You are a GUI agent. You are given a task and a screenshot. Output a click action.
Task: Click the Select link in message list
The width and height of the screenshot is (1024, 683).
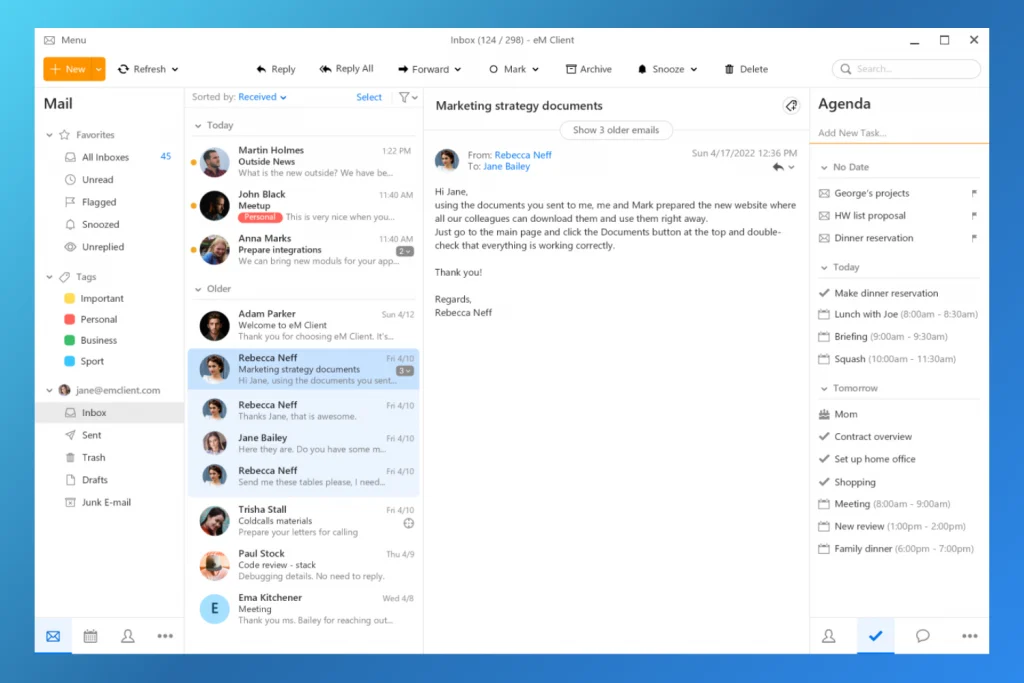pos(369,97)
